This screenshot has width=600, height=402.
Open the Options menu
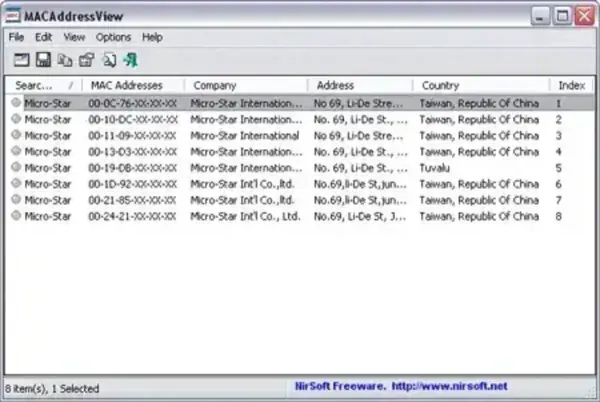click(113, 37)
